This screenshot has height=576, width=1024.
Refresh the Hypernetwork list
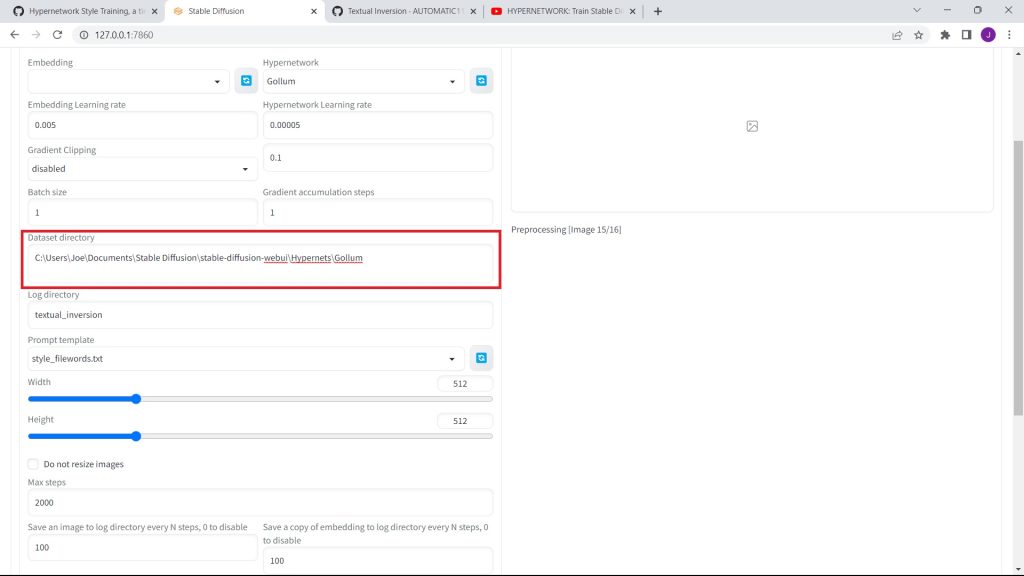[x=481, y=81]
